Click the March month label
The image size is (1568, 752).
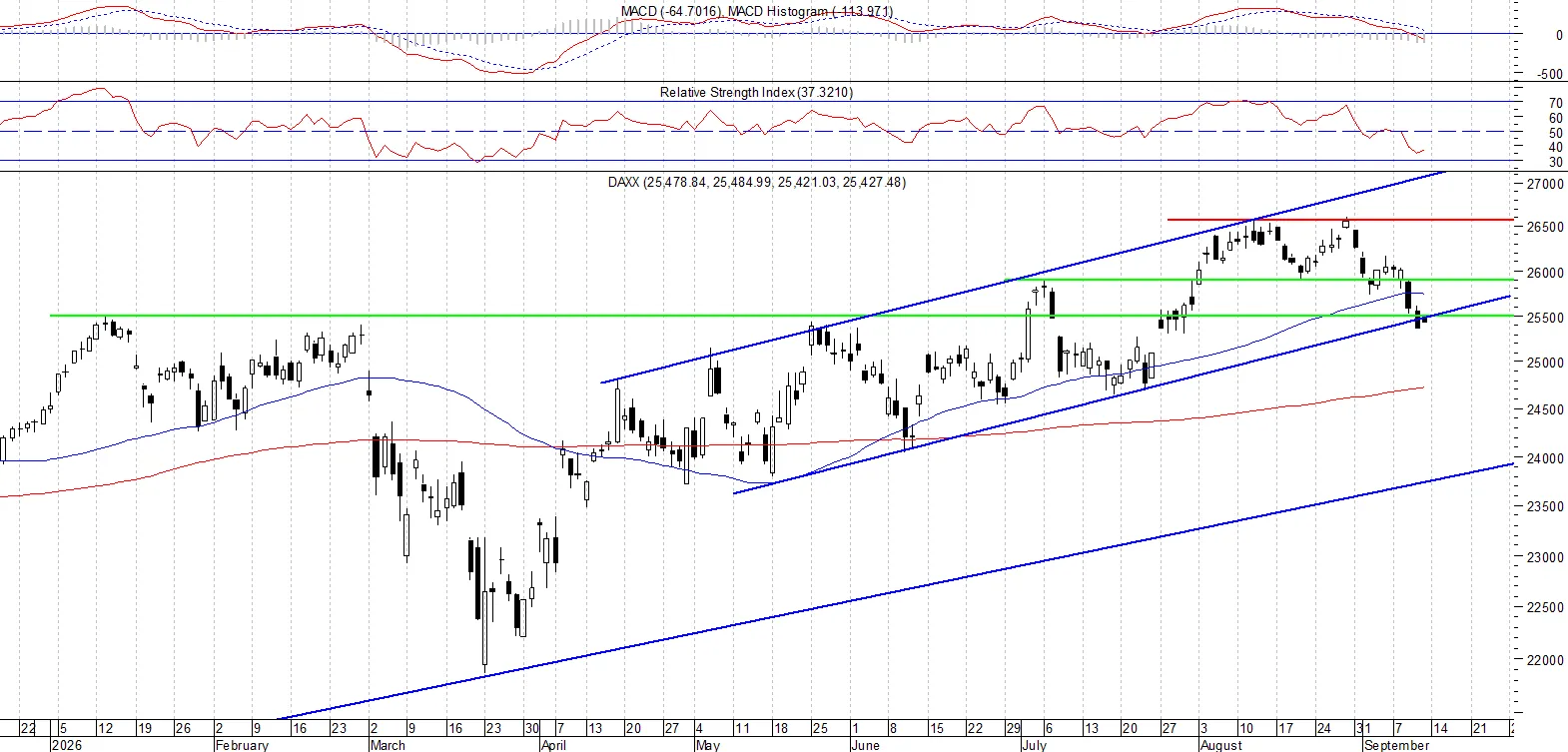click(x=388, y=745)
